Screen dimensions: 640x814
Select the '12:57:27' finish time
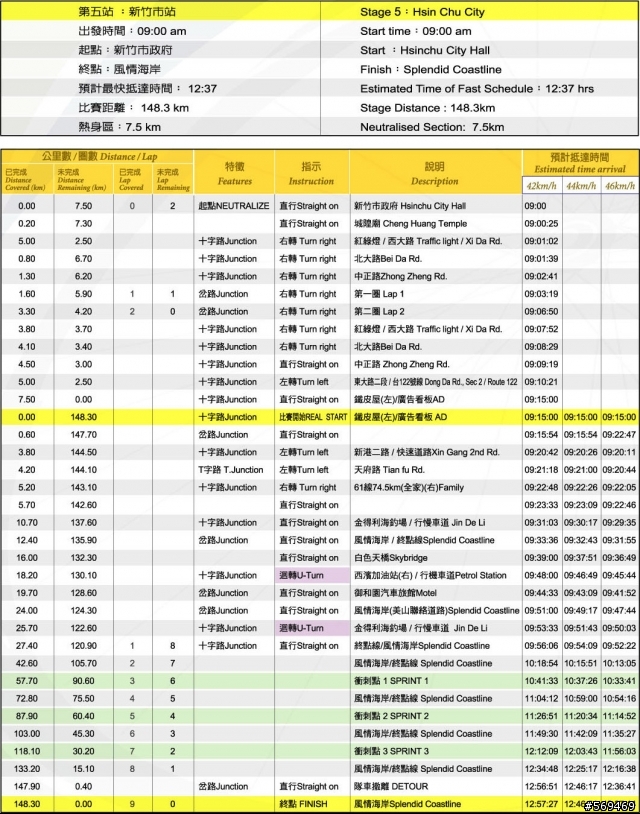[541, 804]
